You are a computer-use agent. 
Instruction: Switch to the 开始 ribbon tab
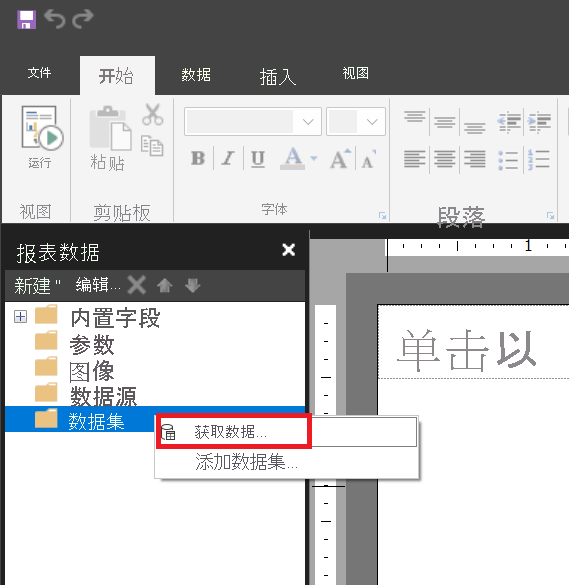[117, 76]
